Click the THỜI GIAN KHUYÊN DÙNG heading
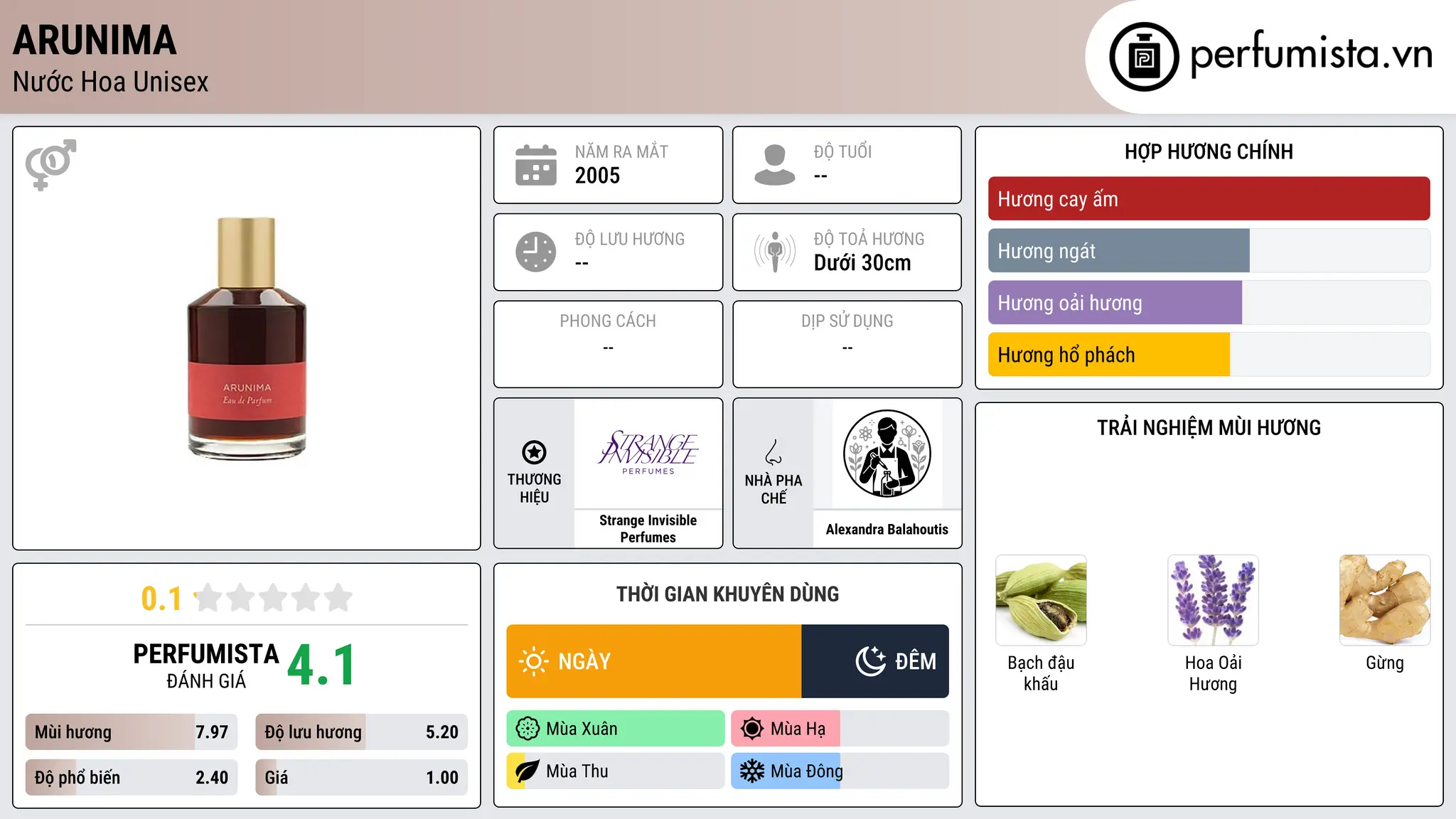 [728, 594]
